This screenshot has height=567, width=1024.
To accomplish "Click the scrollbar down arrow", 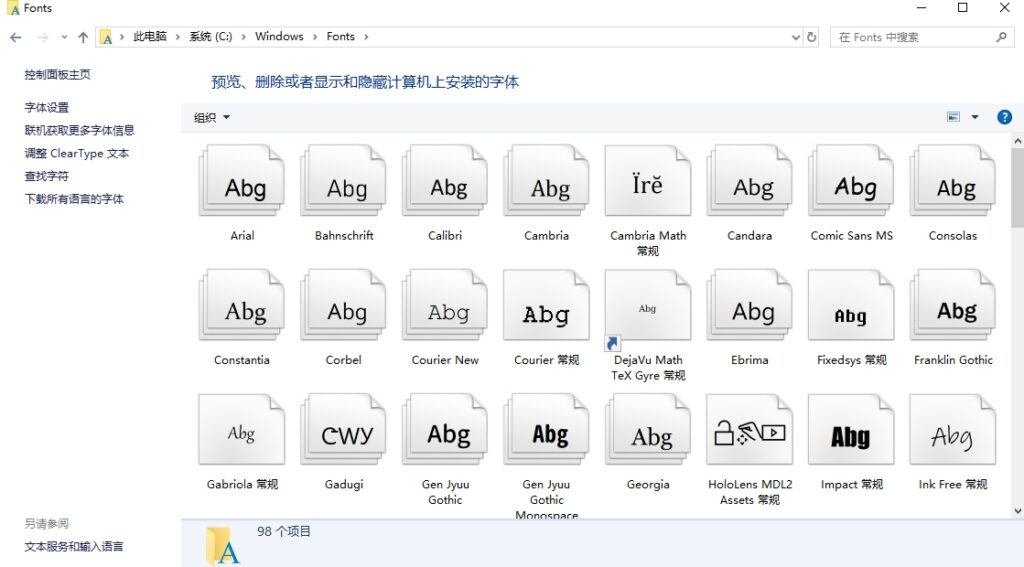I will tap(1017, 511).
